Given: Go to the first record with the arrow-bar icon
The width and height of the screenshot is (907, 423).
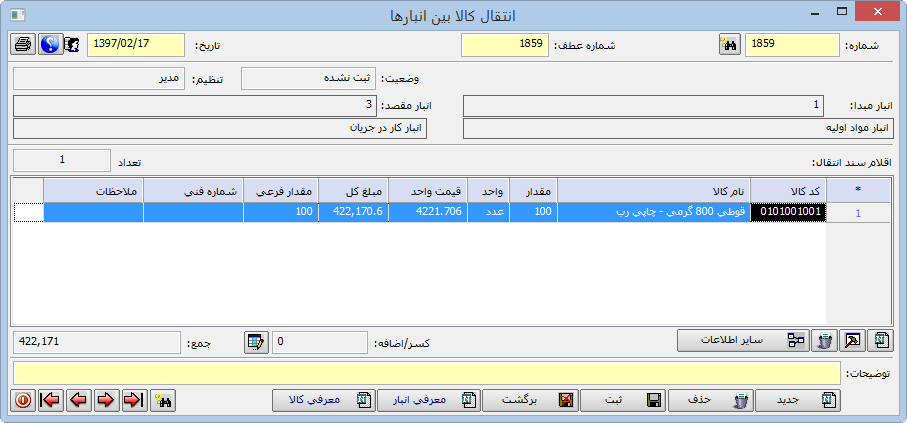Looking at the screenshot, I should [133, 400].
